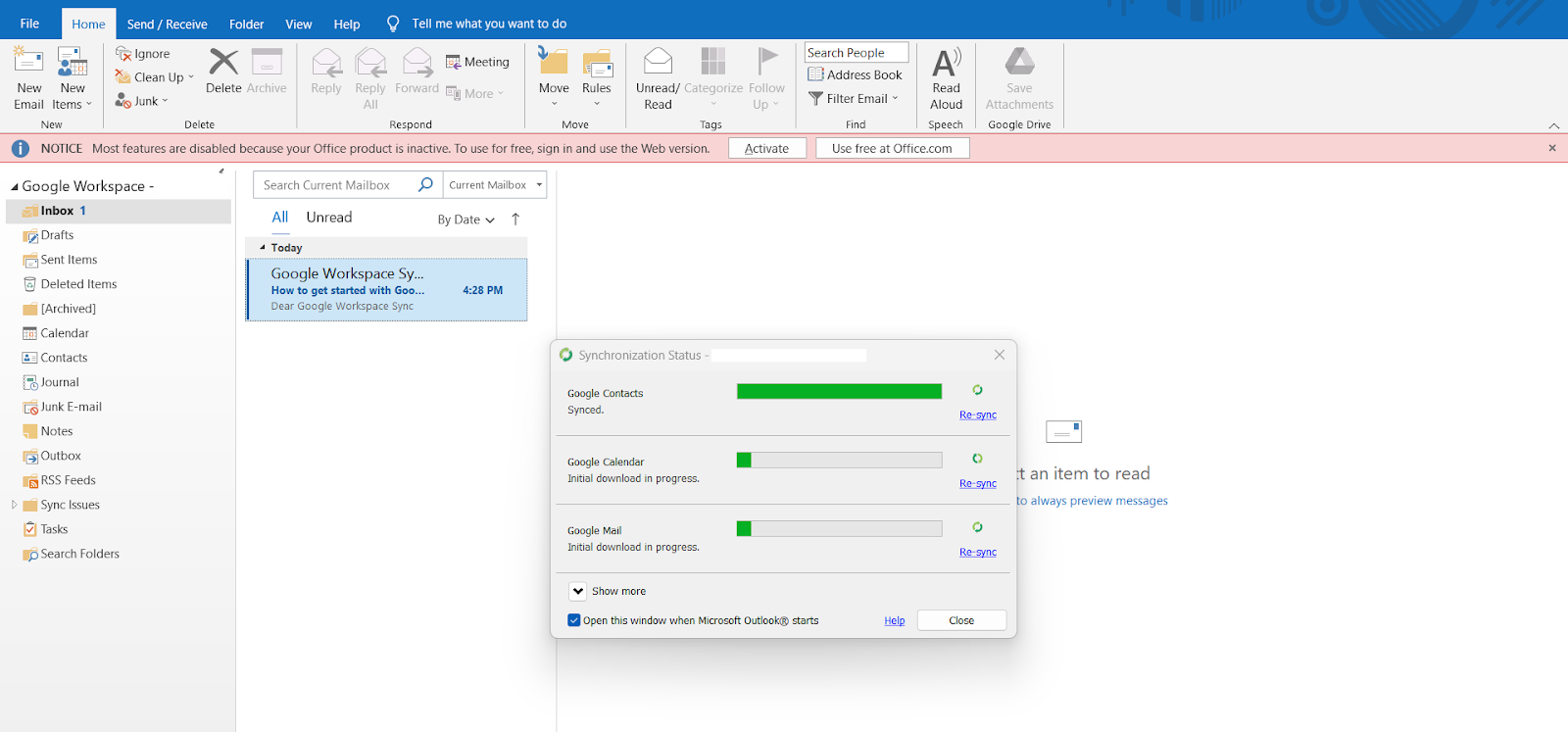Viewport: 1568px width, 732px height.
Task: Open the By Date sort dropdown
Action: point(465,220)
